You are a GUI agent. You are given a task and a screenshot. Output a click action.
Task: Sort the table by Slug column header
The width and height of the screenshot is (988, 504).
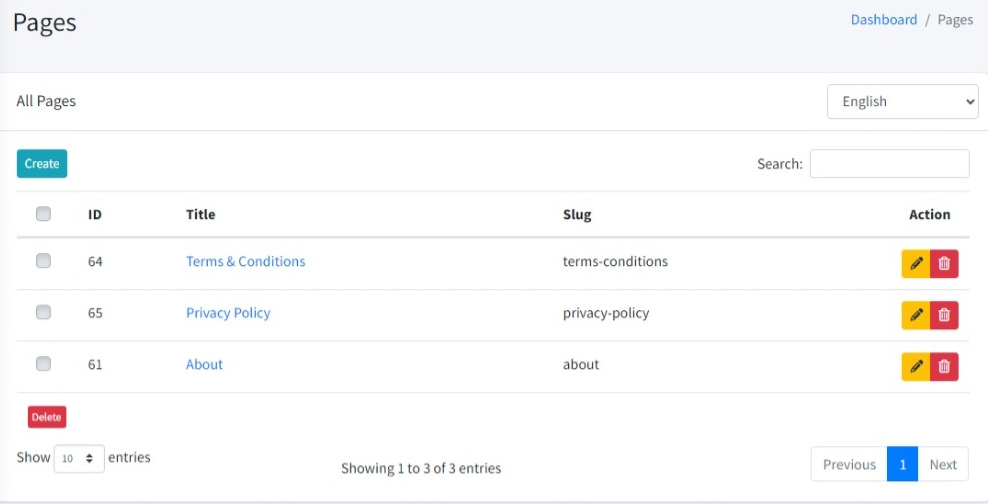click(x=577, y=214)
